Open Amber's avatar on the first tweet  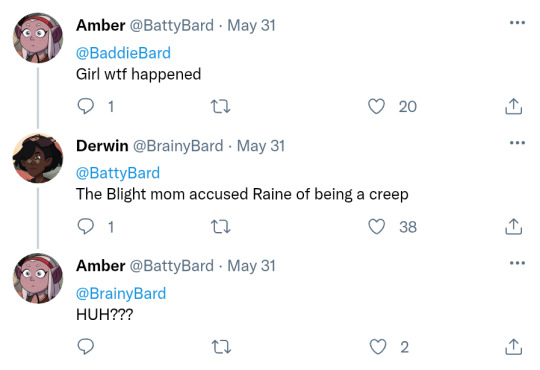point(38,38)
